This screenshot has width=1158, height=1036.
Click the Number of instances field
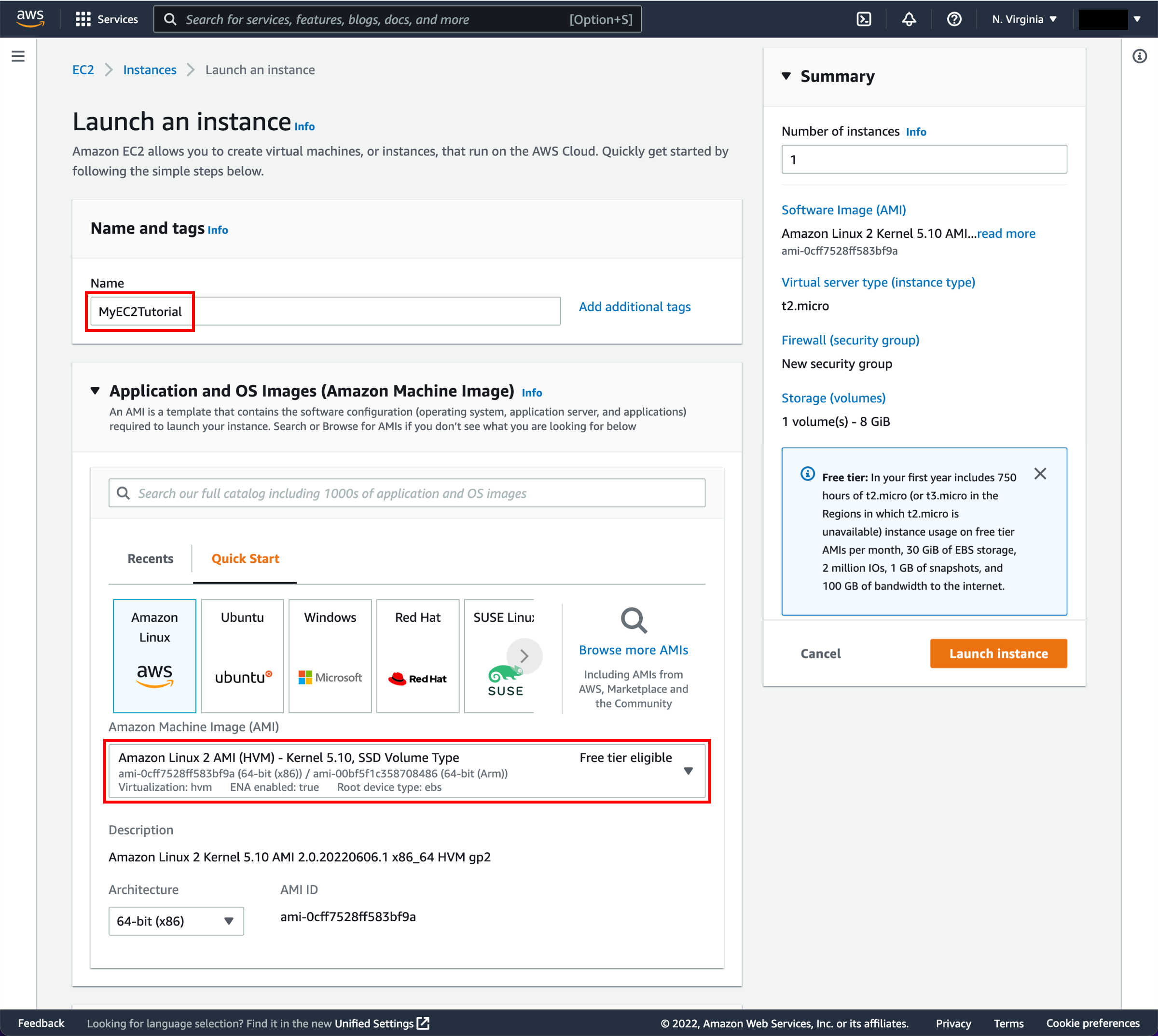(x=924, y=159)
